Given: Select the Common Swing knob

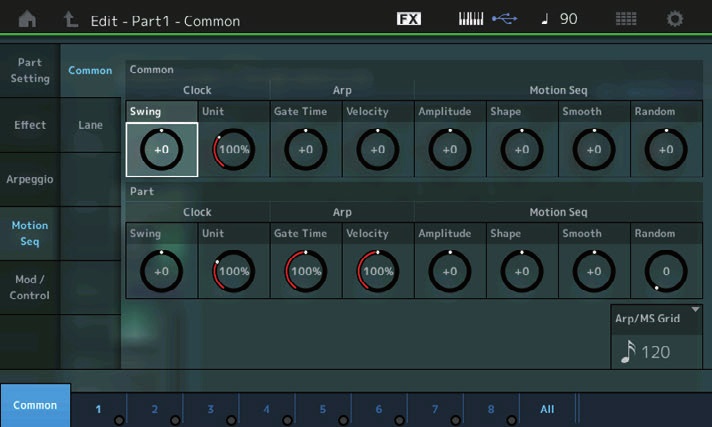Looking at the screenshot, I should [162, 149].
